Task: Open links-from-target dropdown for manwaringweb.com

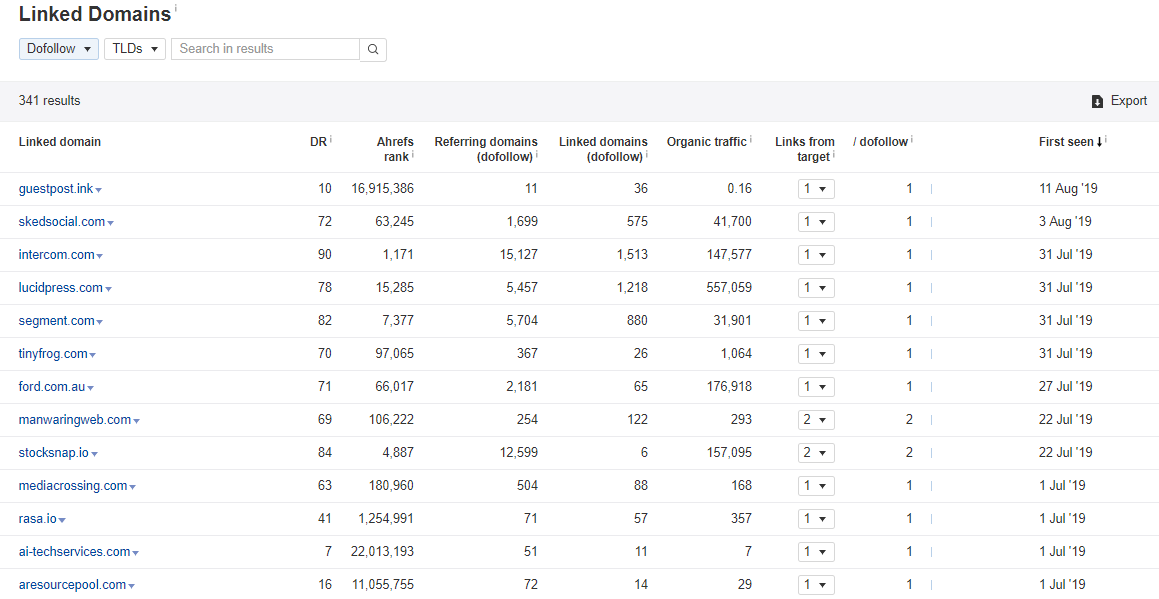Action: pyautogui.click(x=816, y=420)
